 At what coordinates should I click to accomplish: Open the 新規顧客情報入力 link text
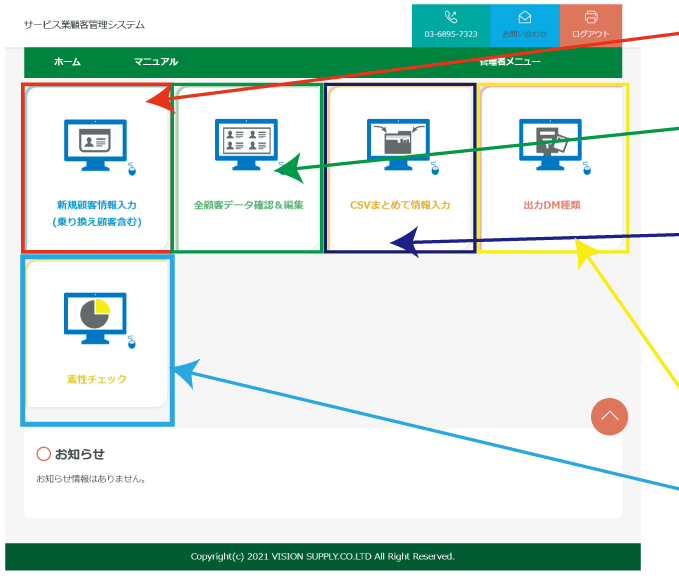pyautogui.click(x=97, y=205)
